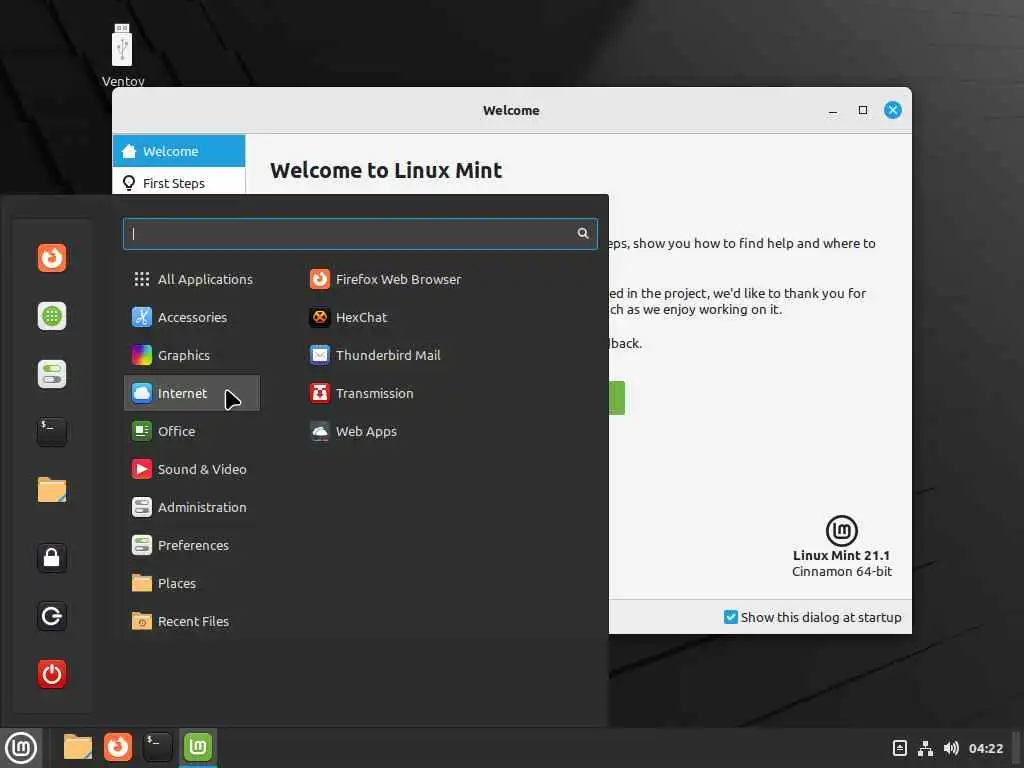Click the menu search input field
1024x768 pixels.
coord(360,234)
